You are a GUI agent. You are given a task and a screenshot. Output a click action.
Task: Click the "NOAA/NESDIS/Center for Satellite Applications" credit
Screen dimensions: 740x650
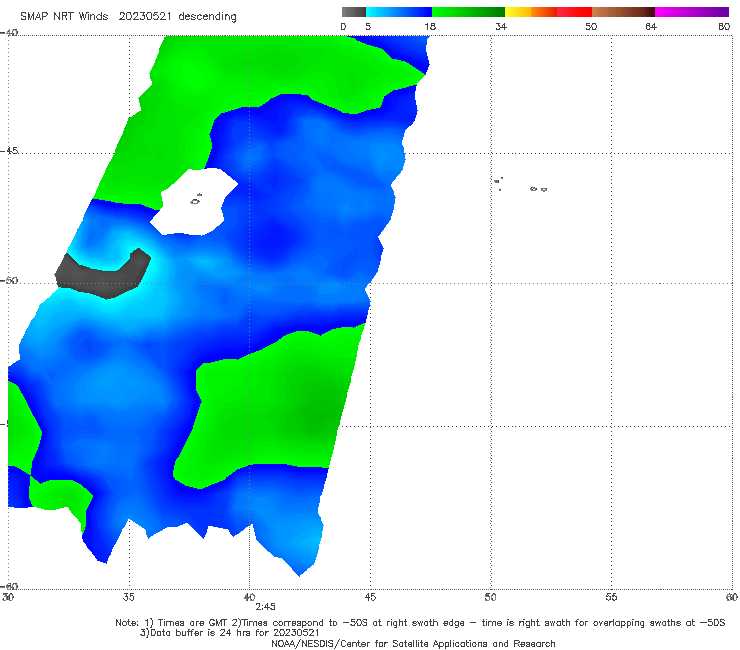(413, 643)
